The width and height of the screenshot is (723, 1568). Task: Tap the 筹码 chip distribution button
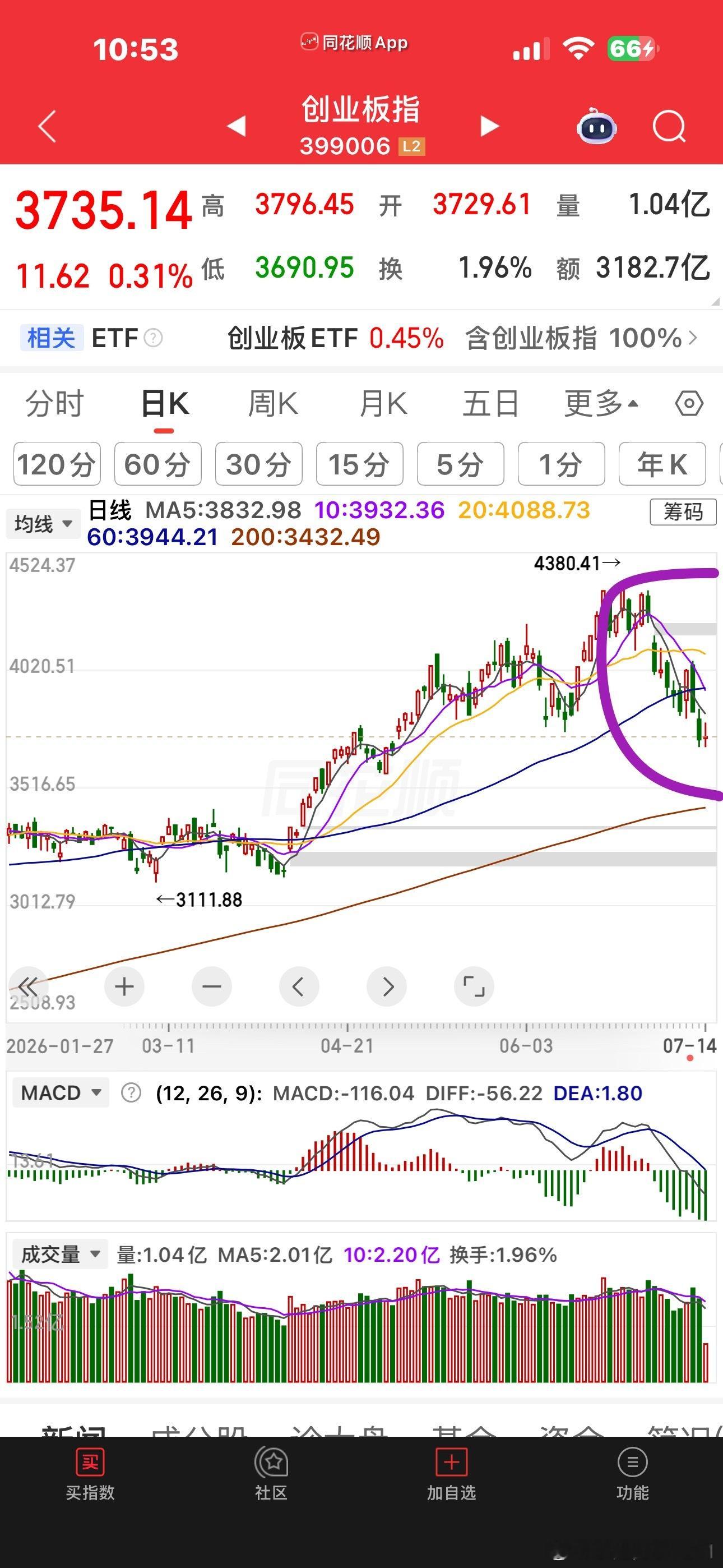(683, 512)
